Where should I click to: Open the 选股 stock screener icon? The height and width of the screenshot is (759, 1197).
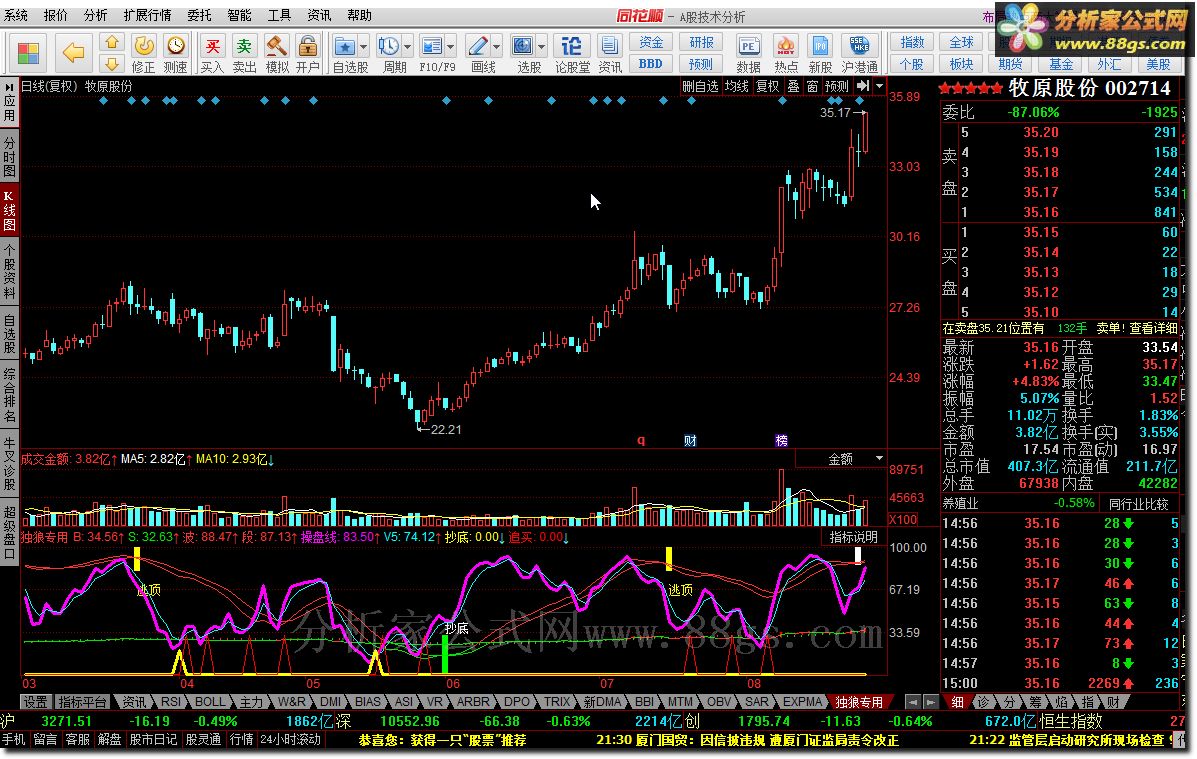pos(523,47)
